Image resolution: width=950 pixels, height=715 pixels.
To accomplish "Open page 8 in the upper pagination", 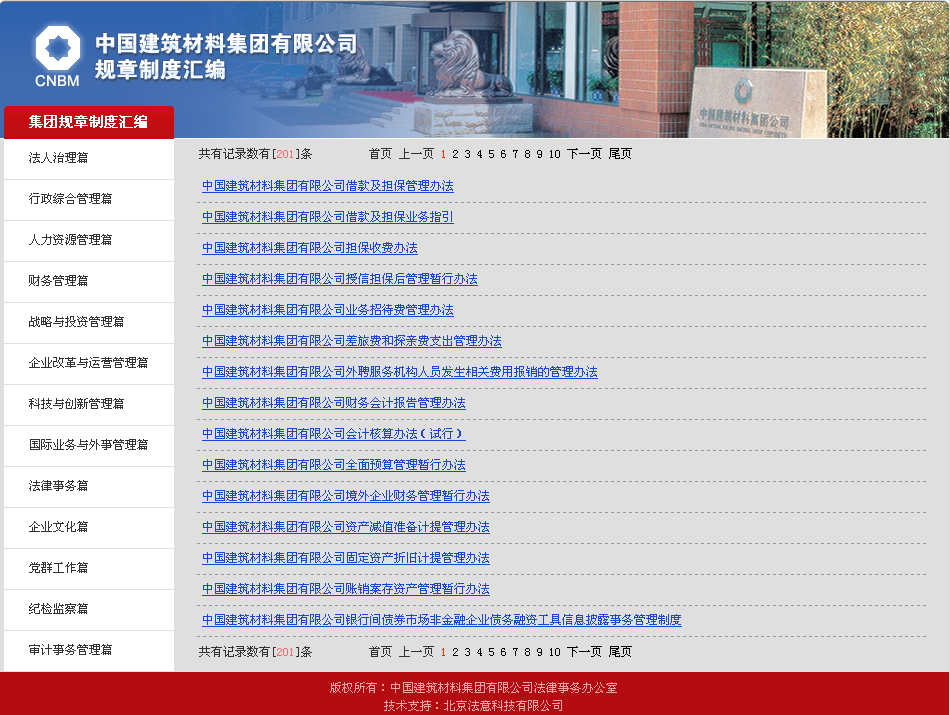I will 528,155.
